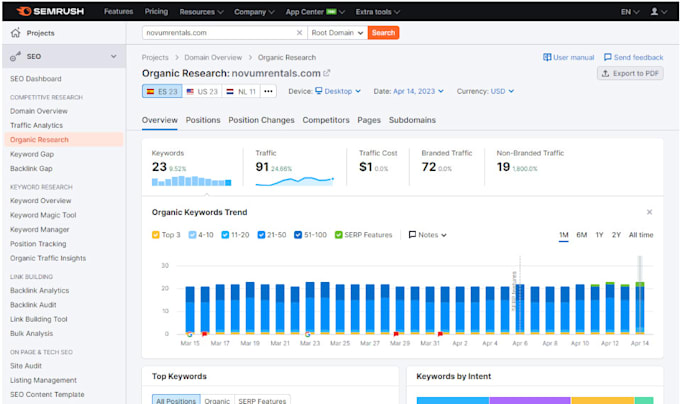This screenshot has width=680, height=404.
Task: Open Position Tracking in sidebar
Action: tap(38, 244)
